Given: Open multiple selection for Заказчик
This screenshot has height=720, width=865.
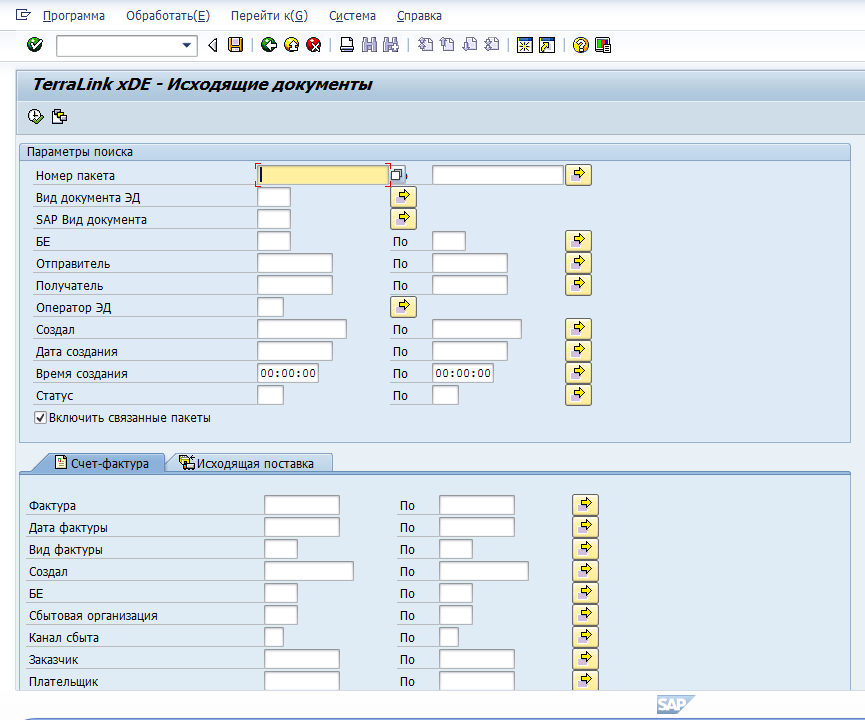Looking at the screenshot, I should click(x=585, y=659).
